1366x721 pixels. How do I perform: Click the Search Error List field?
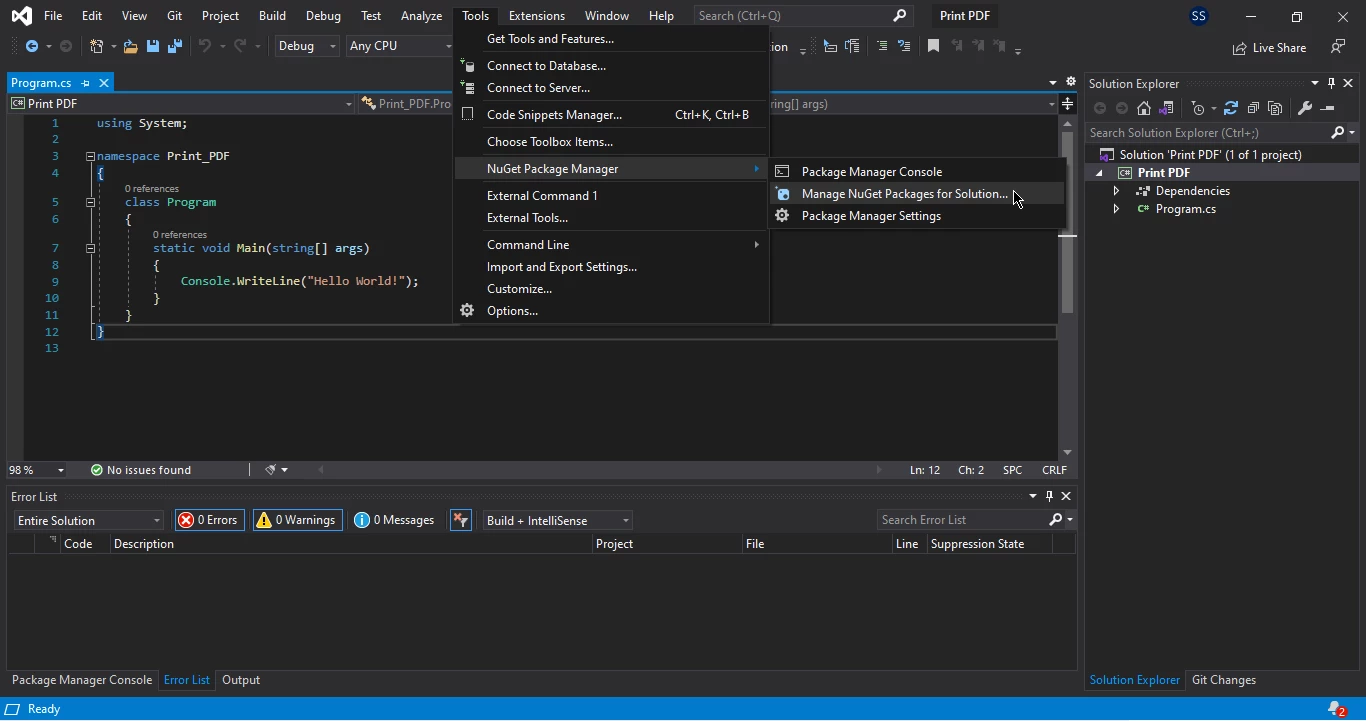point(962,520)
